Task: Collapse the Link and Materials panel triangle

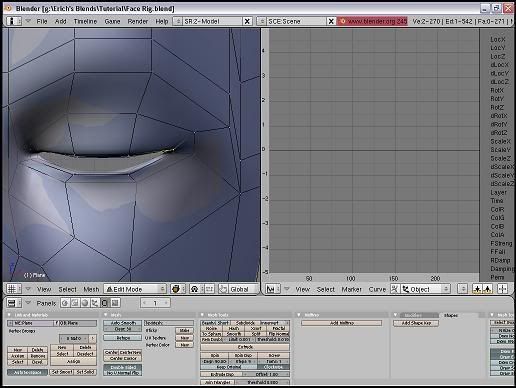Action: click(x=9, y=315)
